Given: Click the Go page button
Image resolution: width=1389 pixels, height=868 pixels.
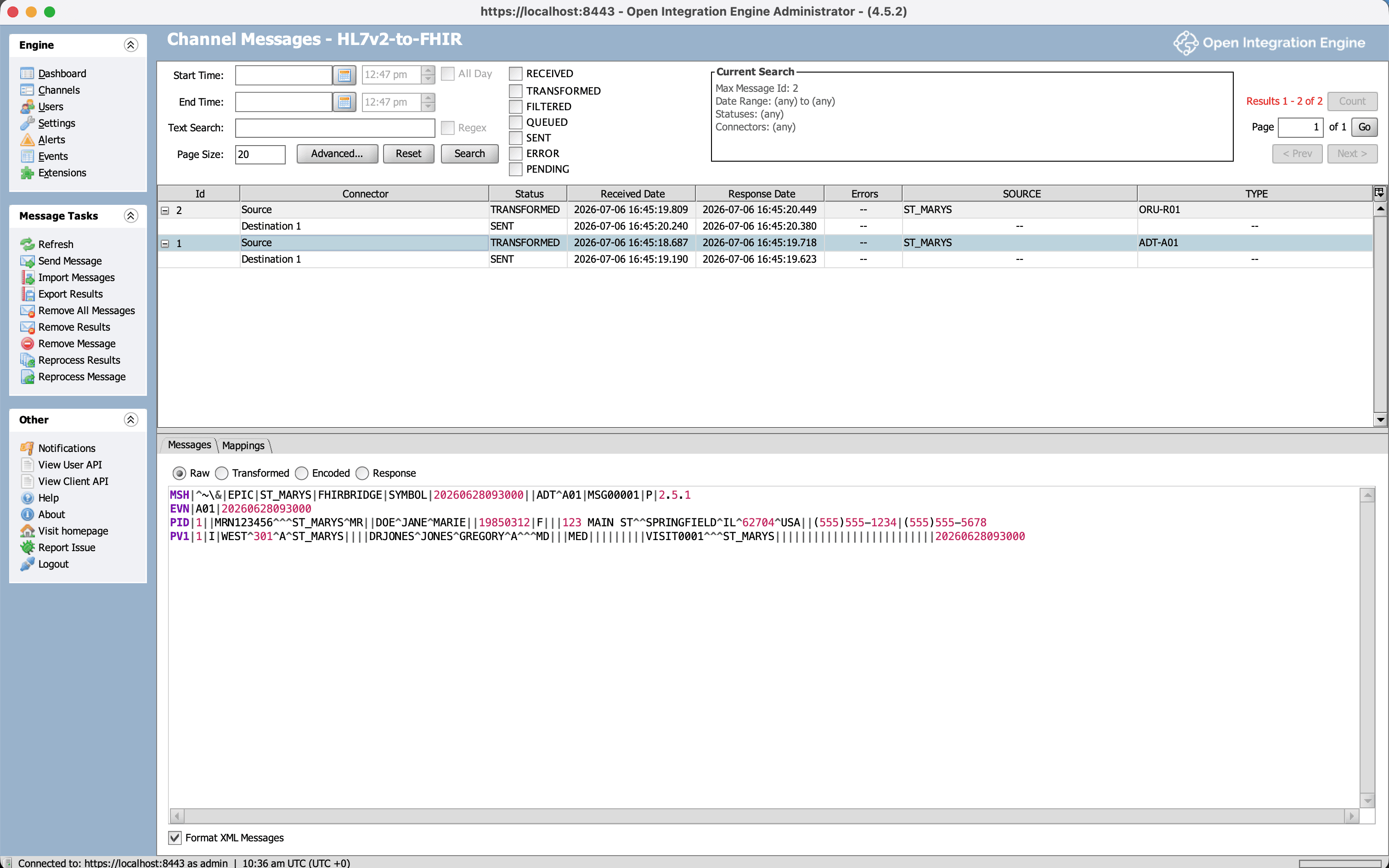Looking at the screenshot, I should [1364, 127].
